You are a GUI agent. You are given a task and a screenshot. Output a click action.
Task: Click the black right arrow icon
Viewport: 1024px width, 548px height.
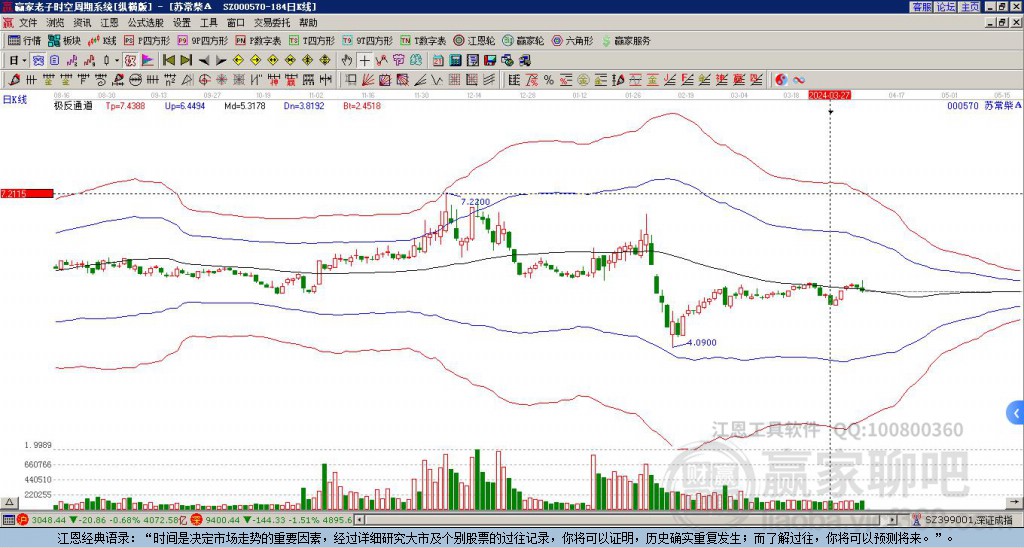tap(221, 61)
